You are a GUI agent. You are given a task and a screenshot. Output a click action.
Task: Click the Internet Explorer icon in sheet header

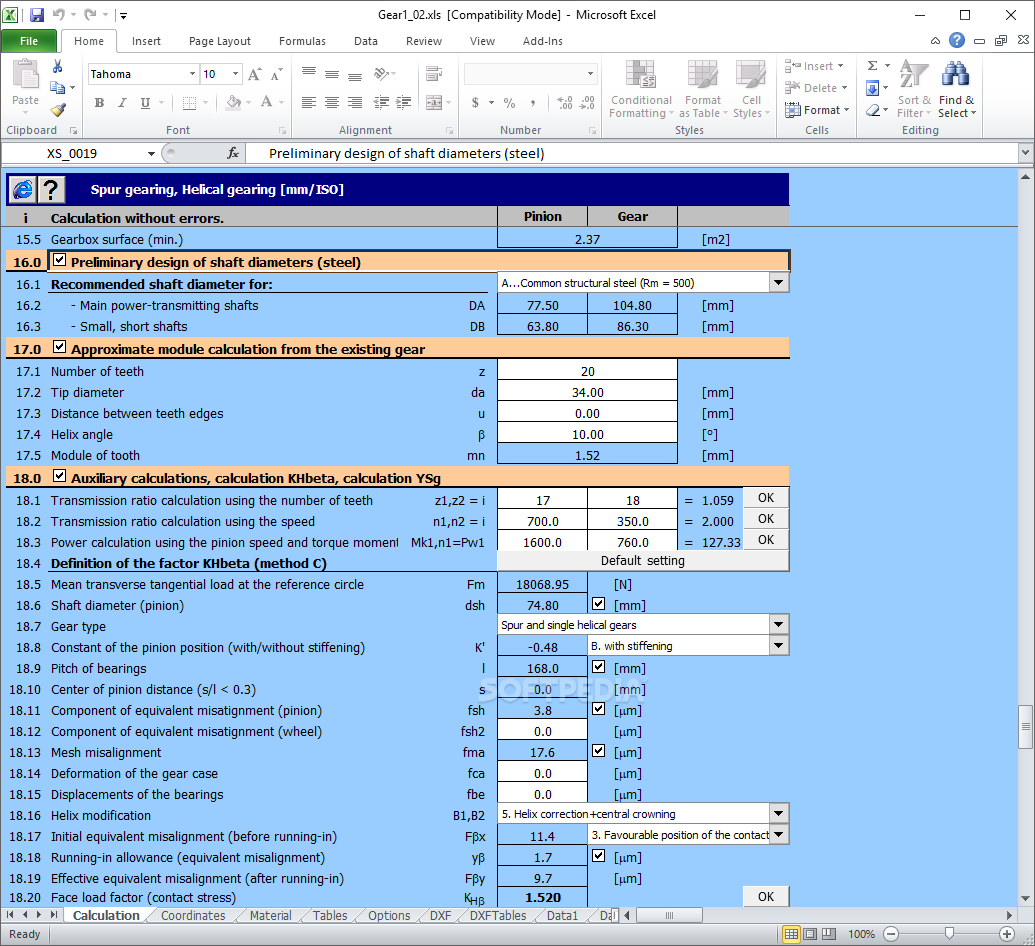pyautogui.click(x=22, y=190)
